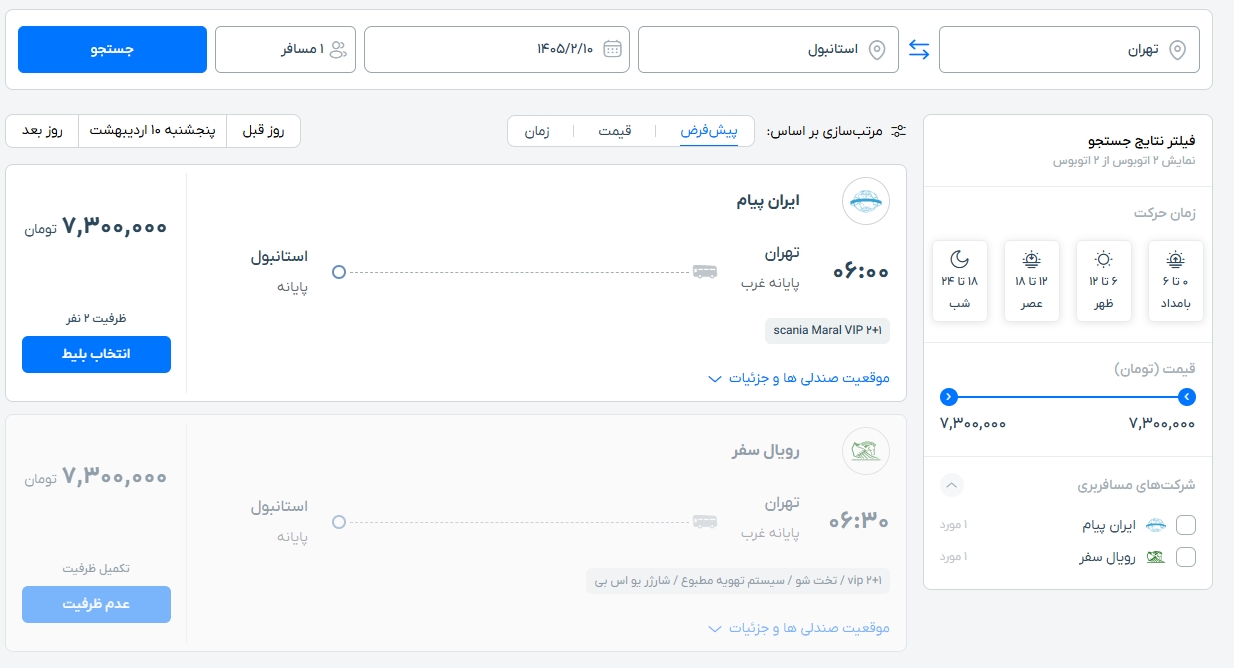The height and width of the screenshot is (668, 1234).
Task: Open the ۱ مسافر passenger count dropdown
Action: tap(286, 49)
